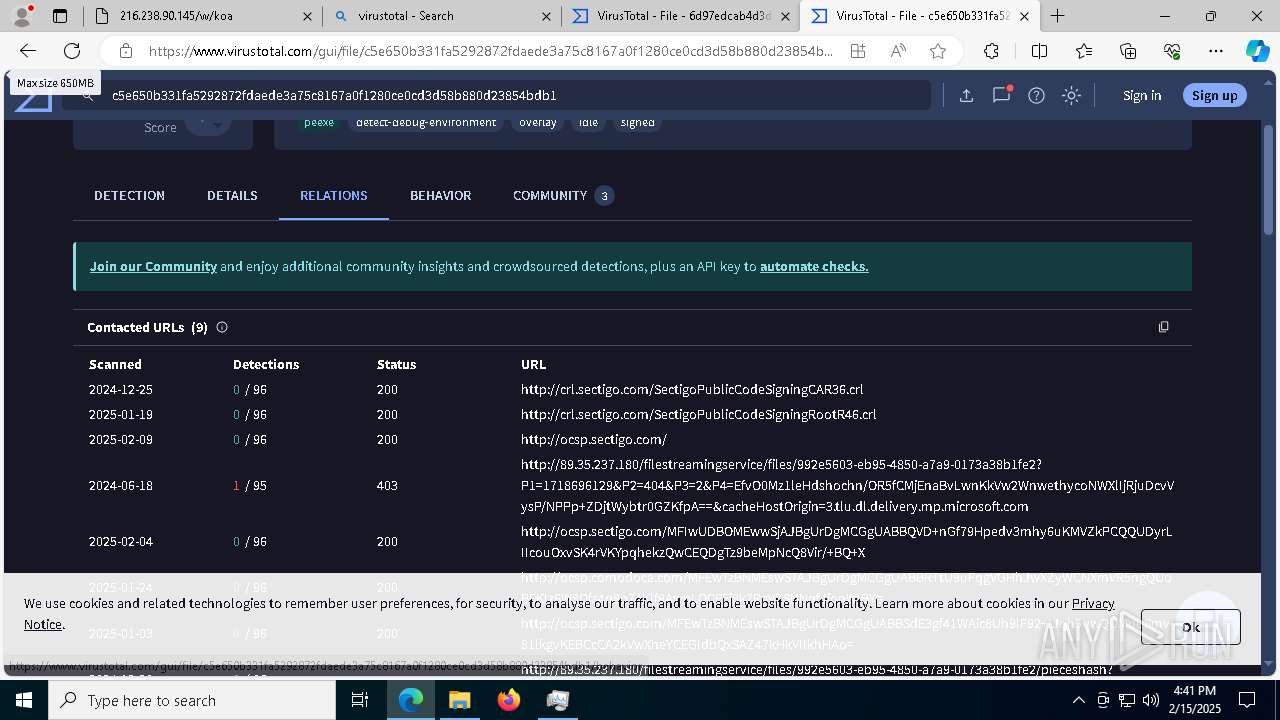This screenshot has width=1280, height=720.
Task: Toggle the VirusTotal light/dark theme
Action: click(1071, 95)
